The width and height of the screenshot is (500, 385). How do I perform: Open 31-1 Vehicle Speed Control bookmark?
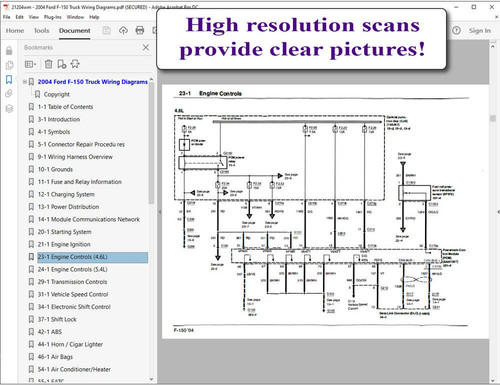click(x=73, y=294)
